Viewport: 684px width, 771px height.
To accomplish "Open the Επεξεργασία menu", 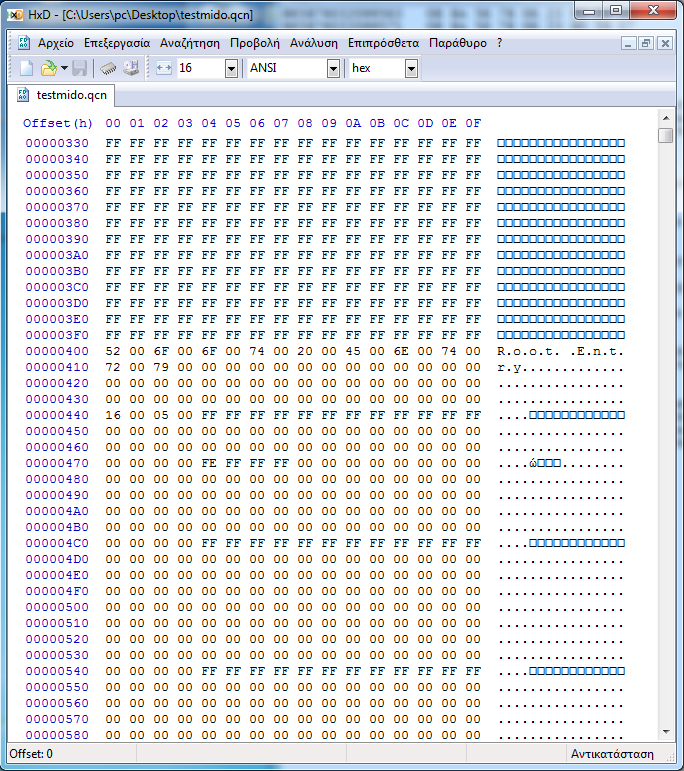I will pyautogui.click(x=117, y=43).
